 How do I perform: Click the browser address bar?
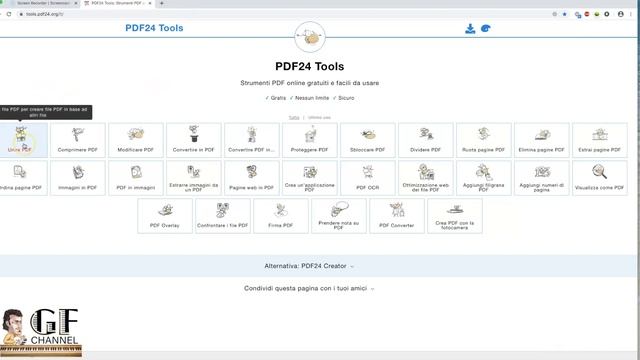286,14
